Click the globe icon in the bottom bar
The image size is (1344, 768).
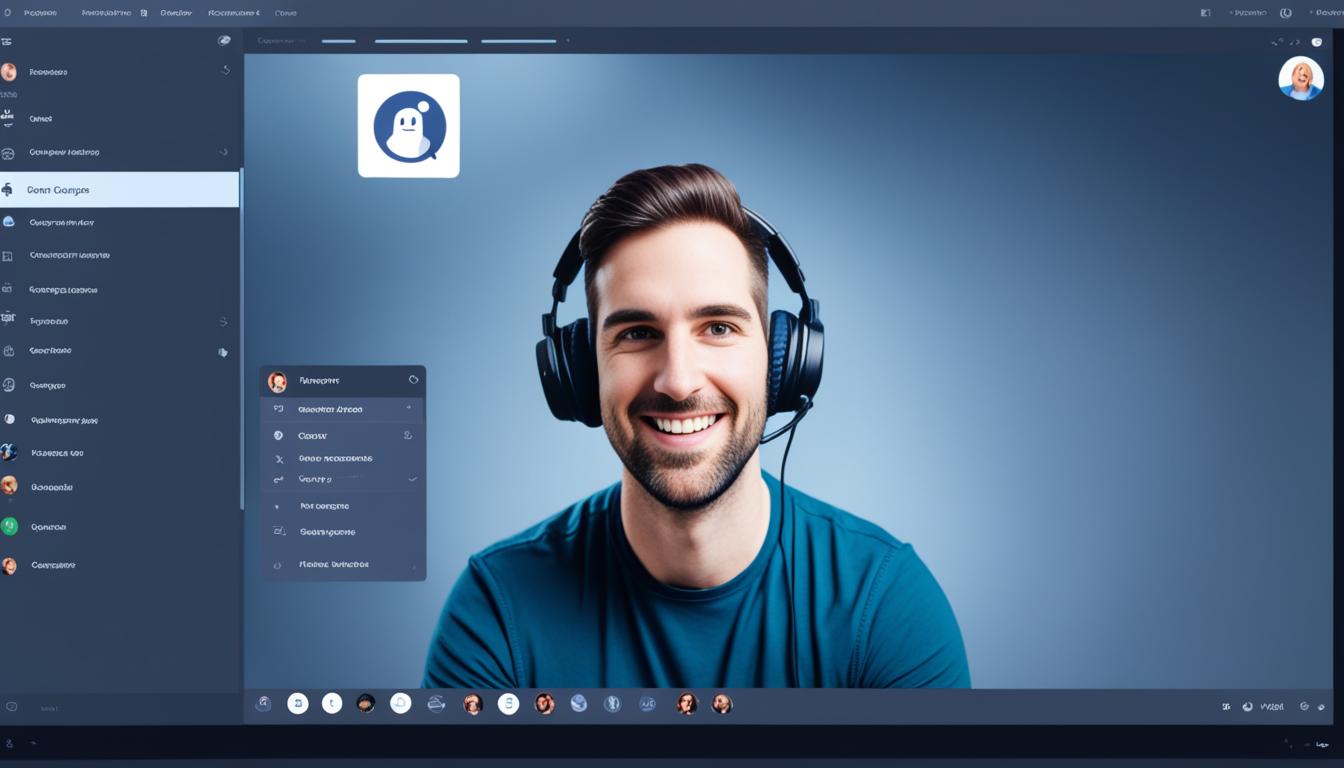[578, 704]
